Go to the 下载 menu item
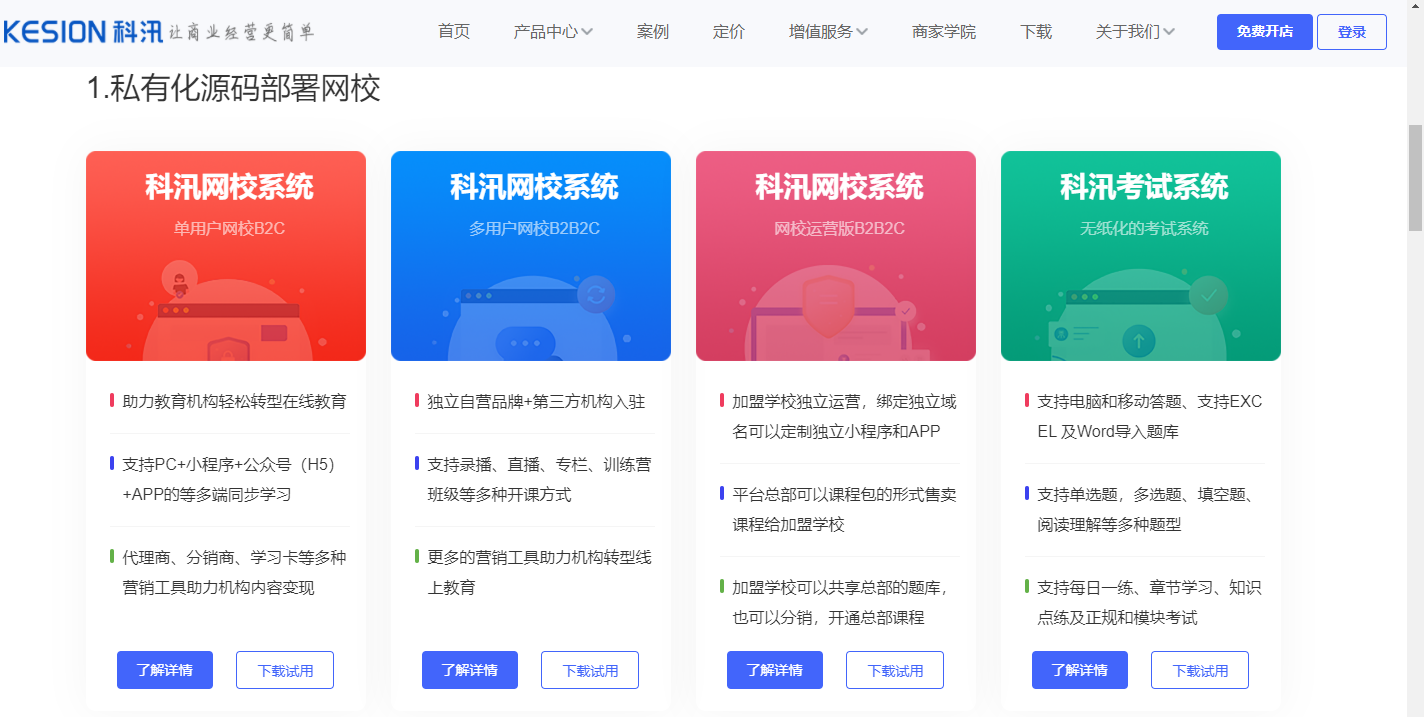 point(1036,32)
